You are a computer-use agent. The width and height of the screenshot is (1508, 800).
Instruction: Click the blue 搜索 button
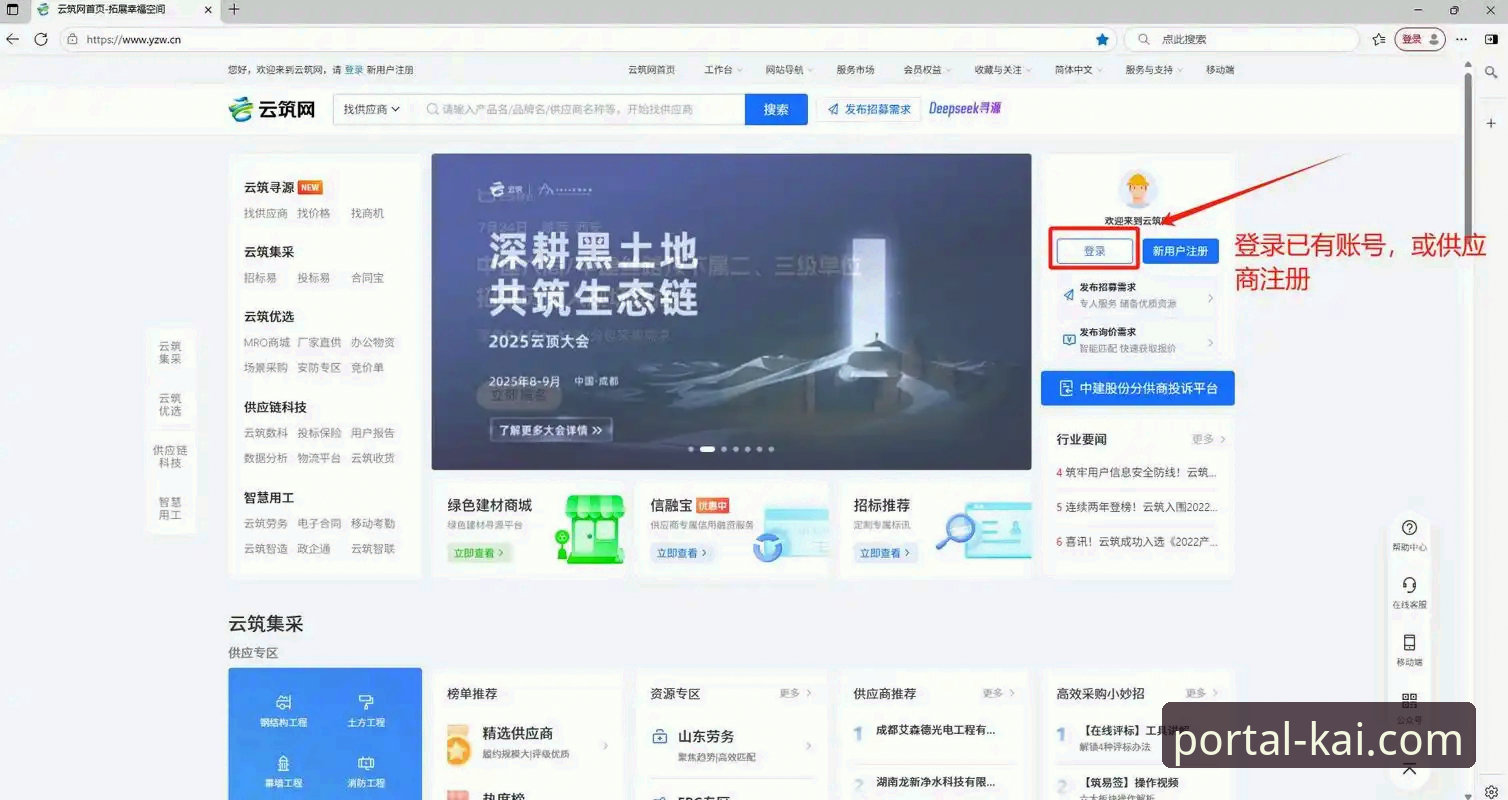coord(776,110)
